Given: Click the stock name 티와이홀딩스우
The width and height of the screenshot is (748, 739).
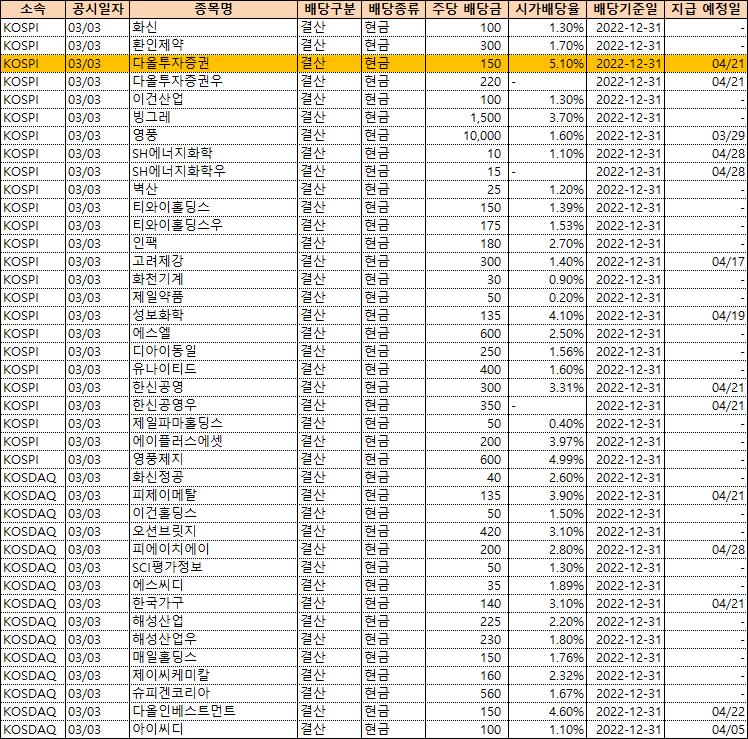Looking at the screenshot, I should [177, 225].
